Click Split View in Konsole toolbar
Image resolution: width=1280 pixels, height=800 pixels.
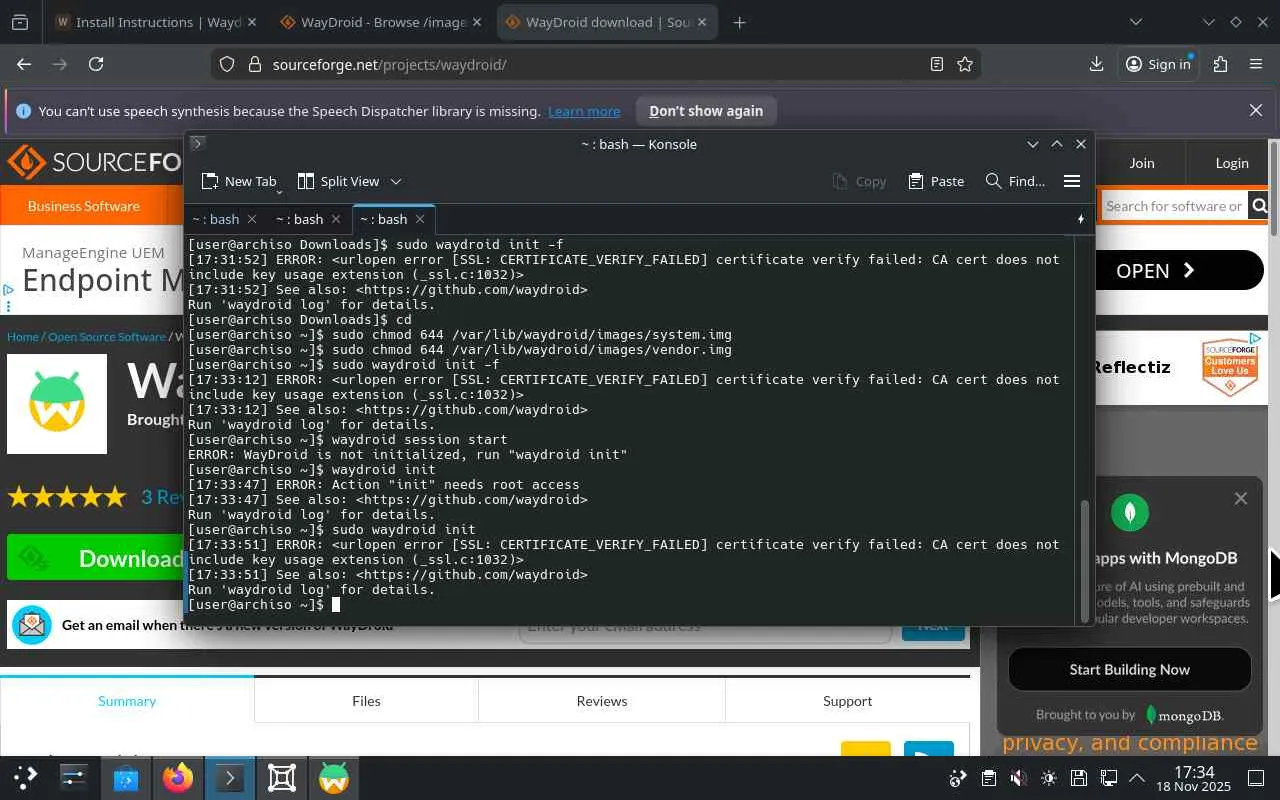click(338, 181)
